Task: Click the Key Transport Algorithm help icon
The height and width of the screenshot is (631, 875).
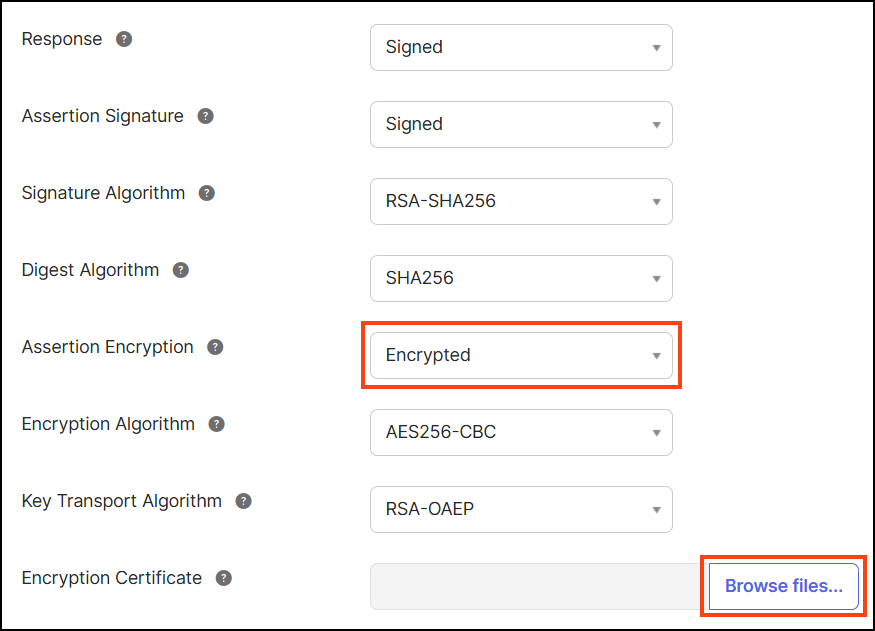Action: (243, 501)
